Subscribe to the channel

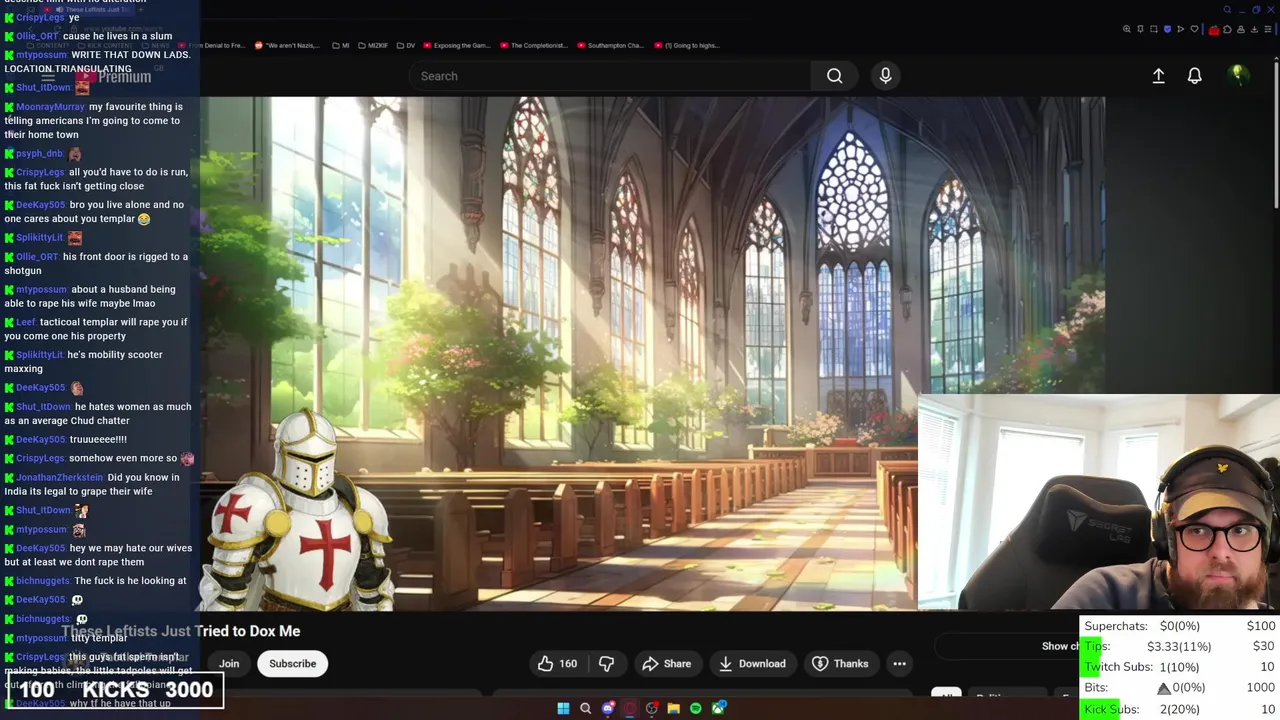[292, 663]
